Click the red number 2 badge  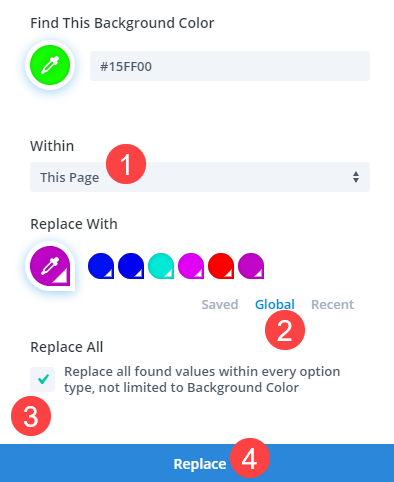point(285,330)
